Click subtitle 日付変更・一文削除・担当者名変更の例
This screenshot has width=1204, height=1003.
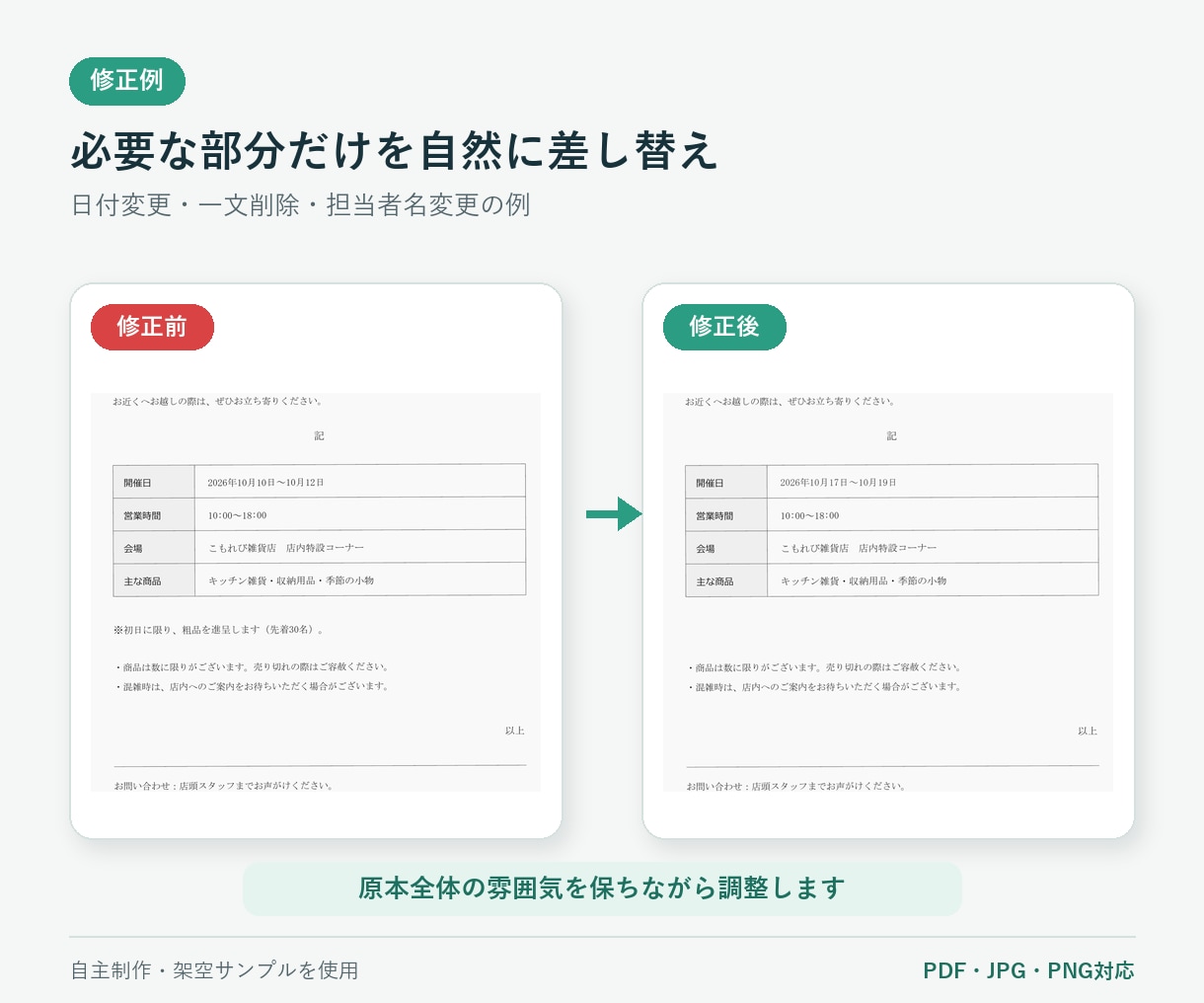(x=301, y=205)
